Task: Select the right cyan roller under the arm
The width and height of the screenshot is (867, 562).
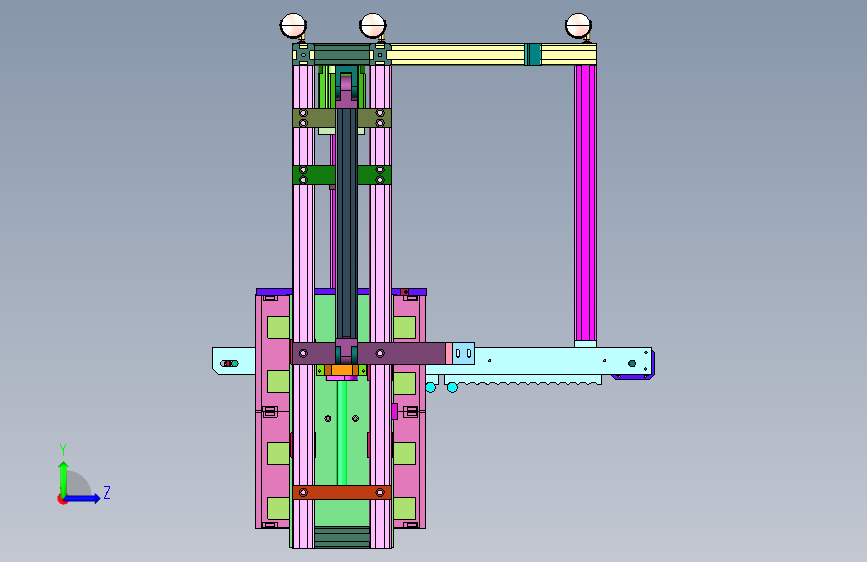Action: tap(452, 387)
